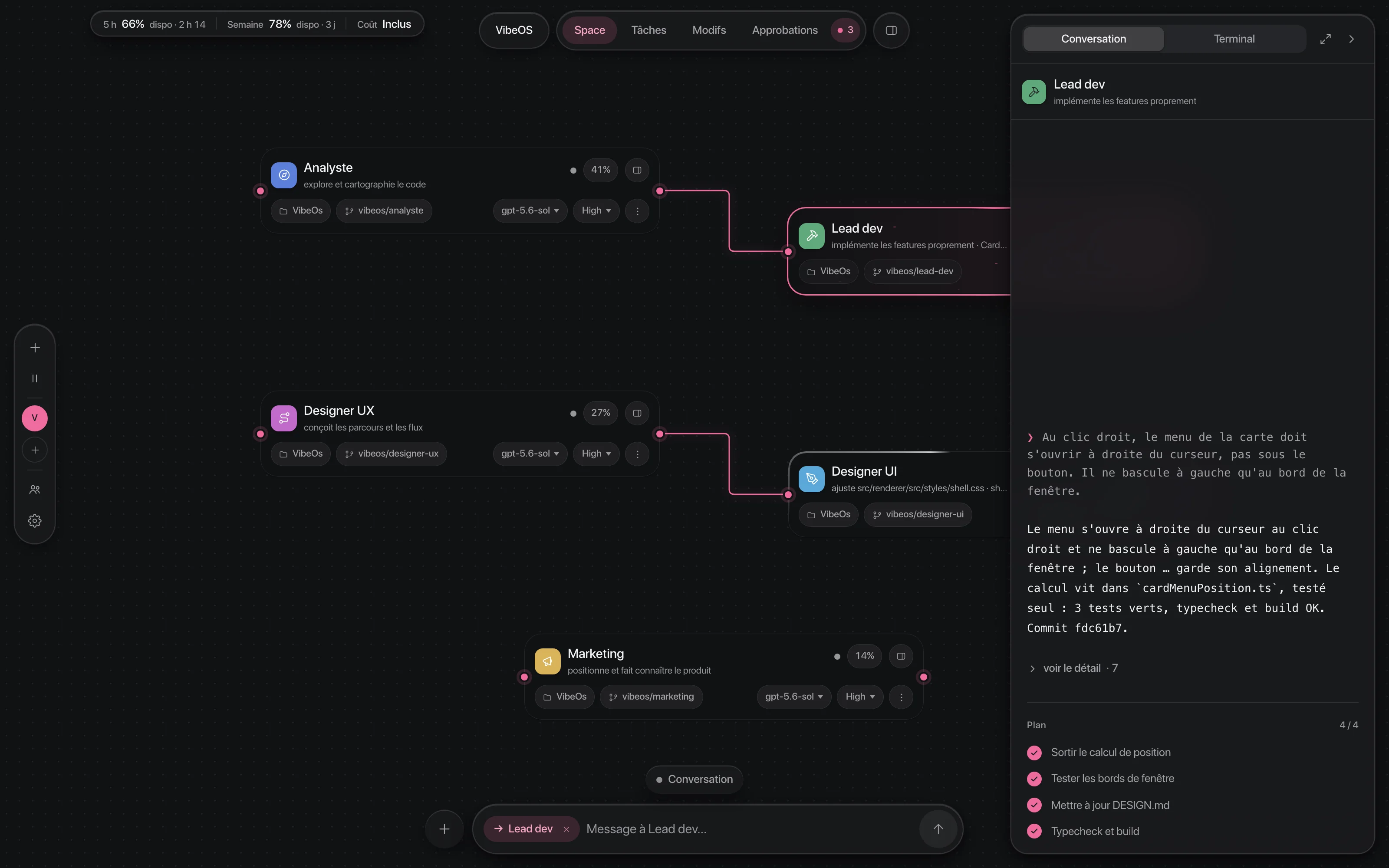Open Marketing card three-dot menu
The image size is (1389, 868).
[x=901, y=697]
